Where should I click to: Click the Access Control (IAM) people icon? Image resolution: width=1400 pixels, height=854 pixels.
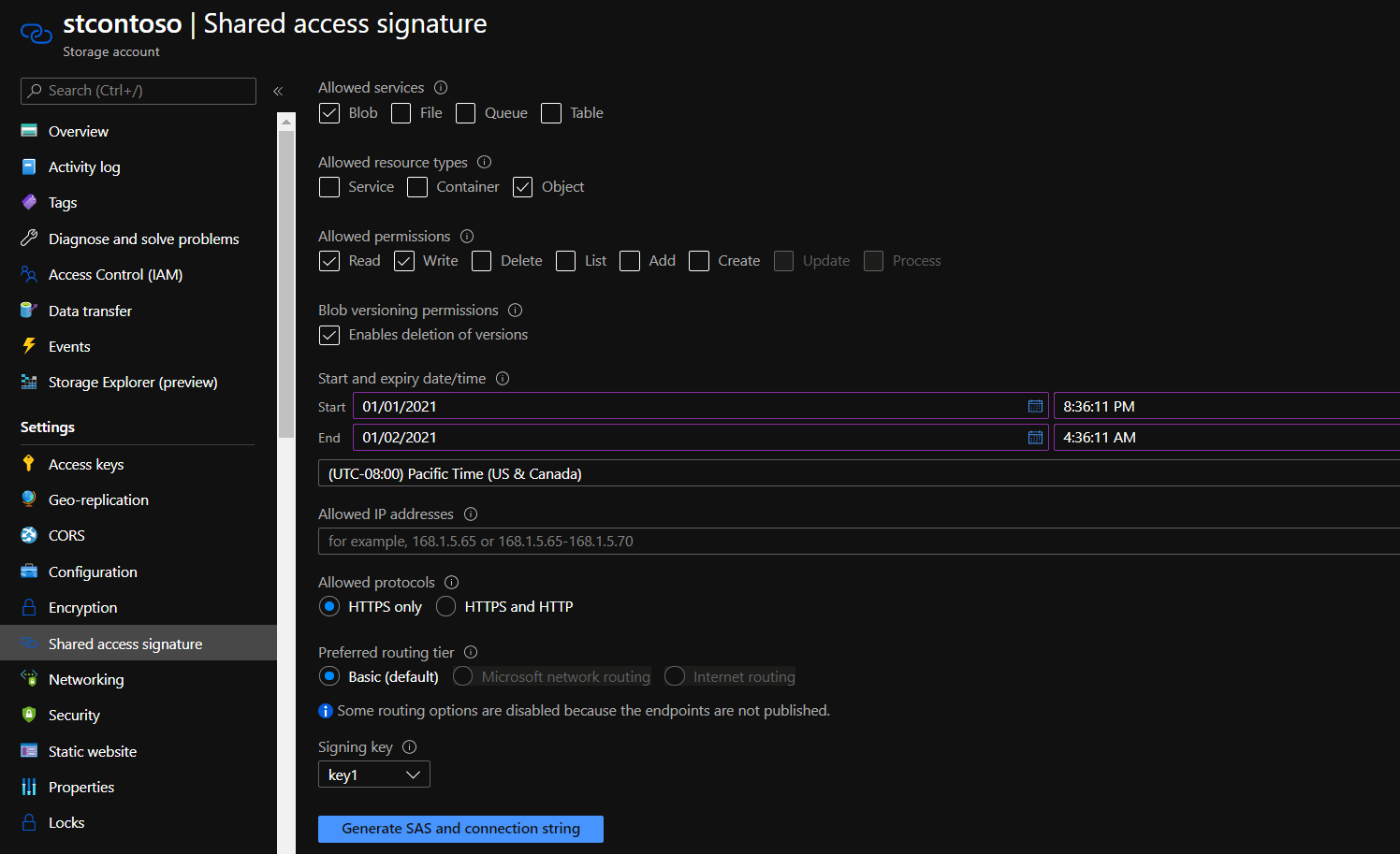29,274
